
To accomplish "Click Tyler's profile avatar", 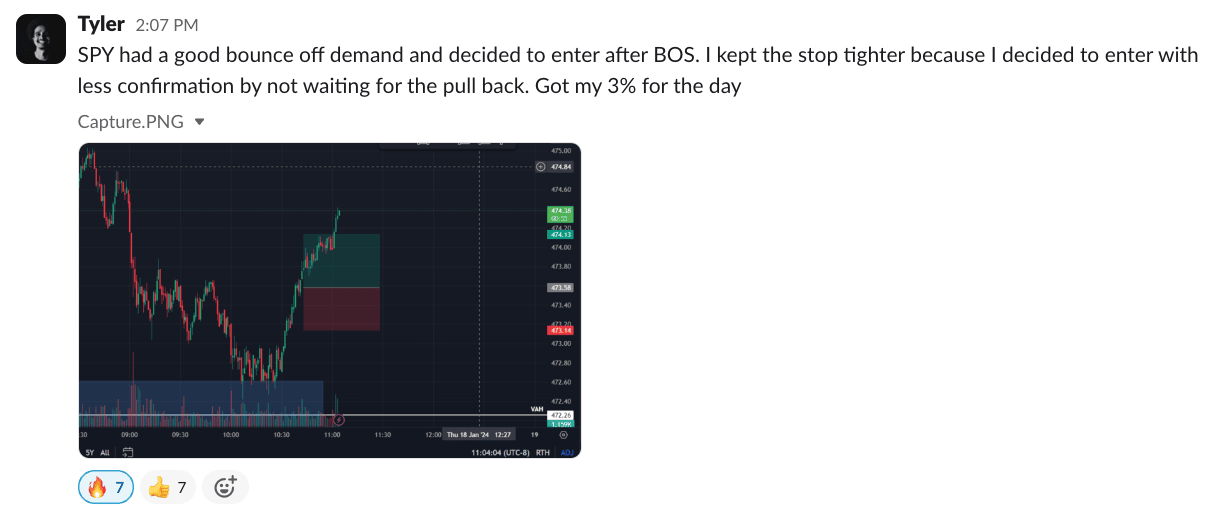I will click(x=39, y=40).
